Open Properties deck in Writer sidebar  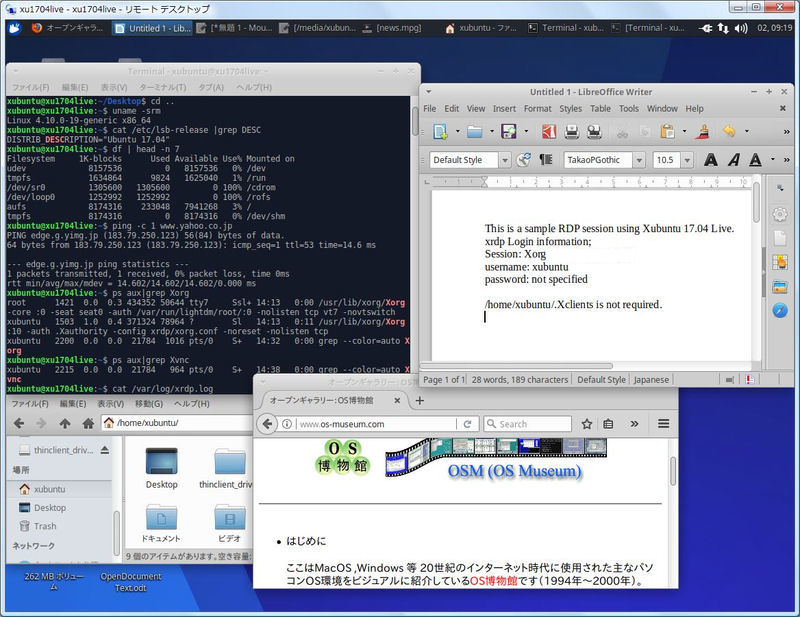[780, 238]
